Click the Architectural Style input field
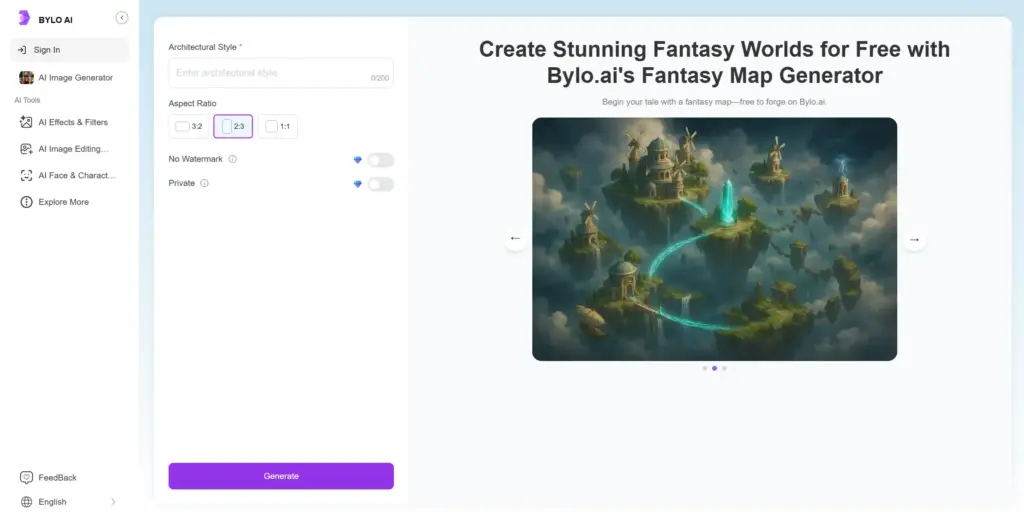1024x522 pixels. click(281, 73)
